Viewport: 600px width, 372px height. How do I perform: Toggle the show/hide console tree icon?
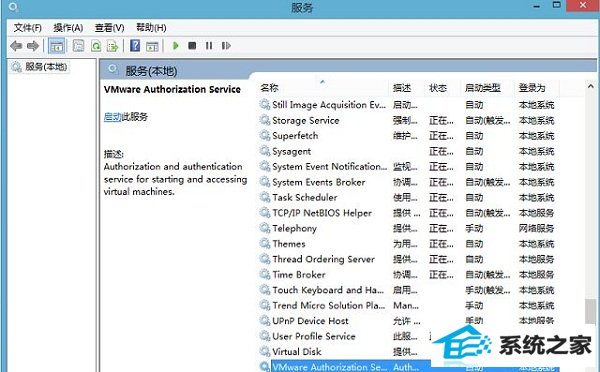(x=56, y=46)
